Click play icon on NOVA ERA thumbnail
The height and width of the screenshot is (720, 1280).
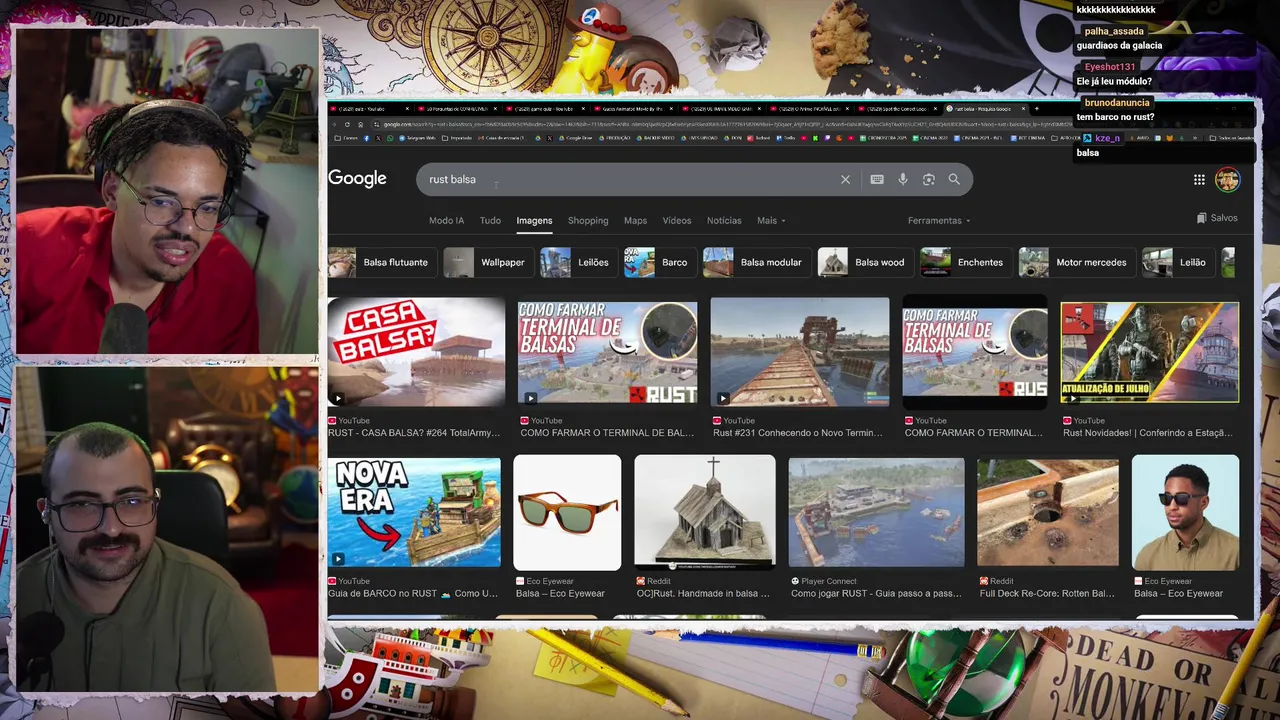[338, 559]
